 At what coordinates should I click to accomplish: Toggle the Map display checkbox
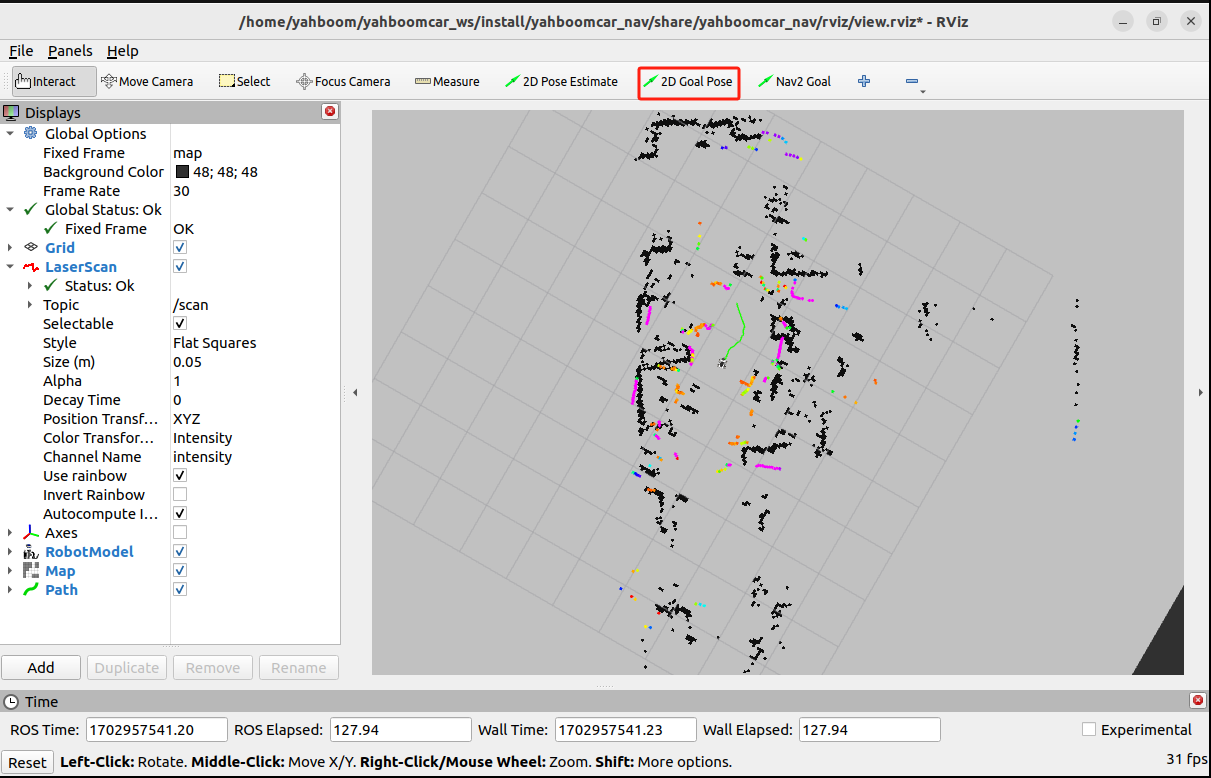coord(180,571)
